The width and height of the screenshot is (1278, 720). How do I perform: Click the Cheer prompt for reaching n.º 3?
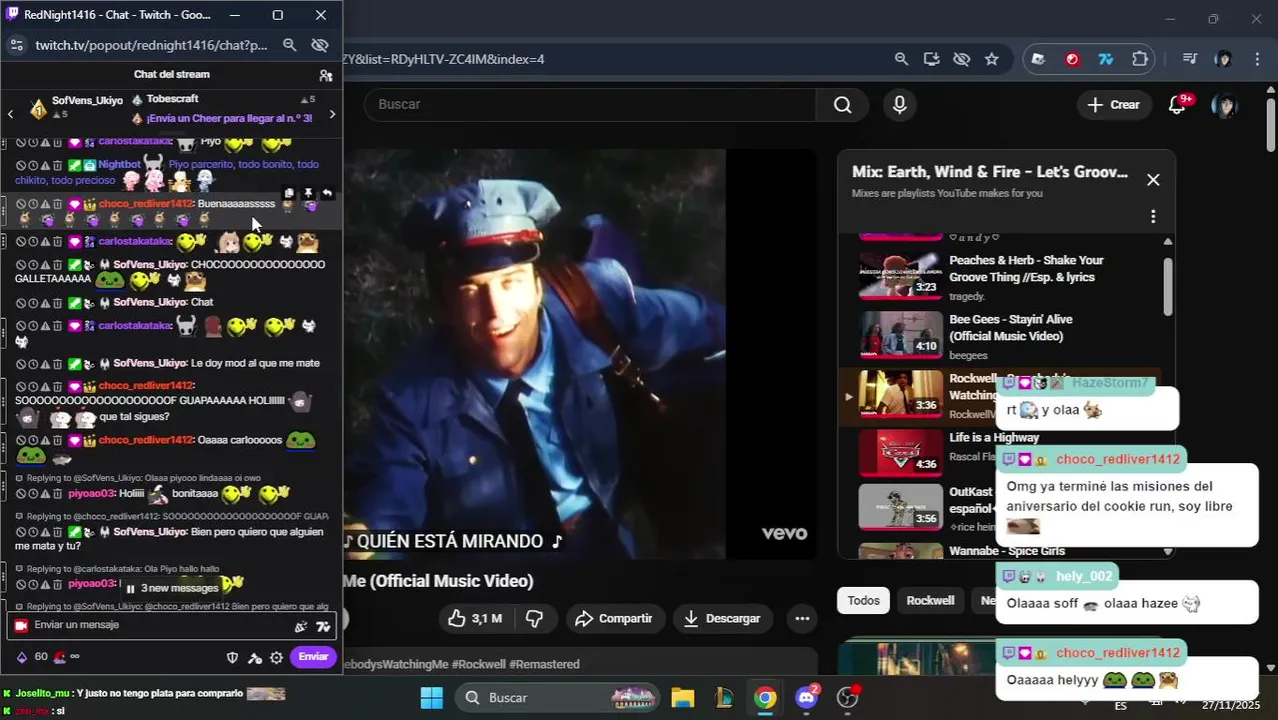229,118
